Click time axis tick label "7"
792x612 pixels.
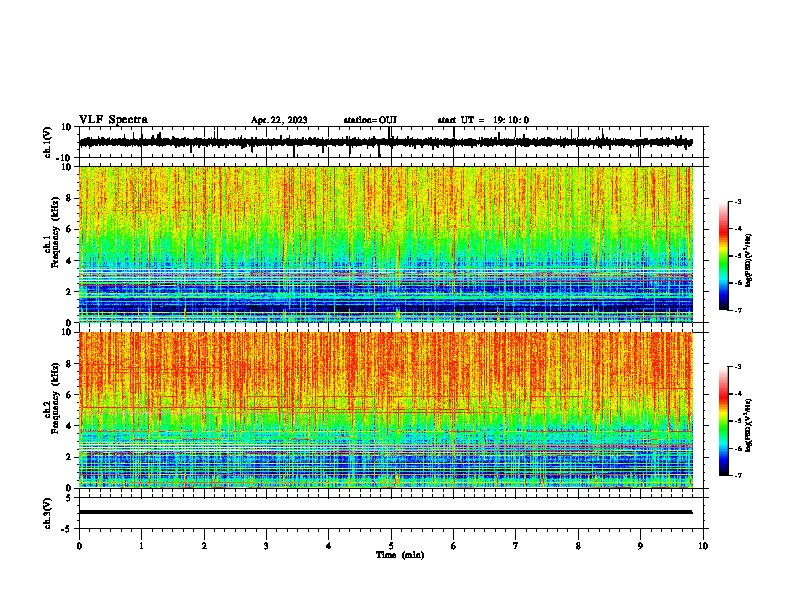(516, 546)
